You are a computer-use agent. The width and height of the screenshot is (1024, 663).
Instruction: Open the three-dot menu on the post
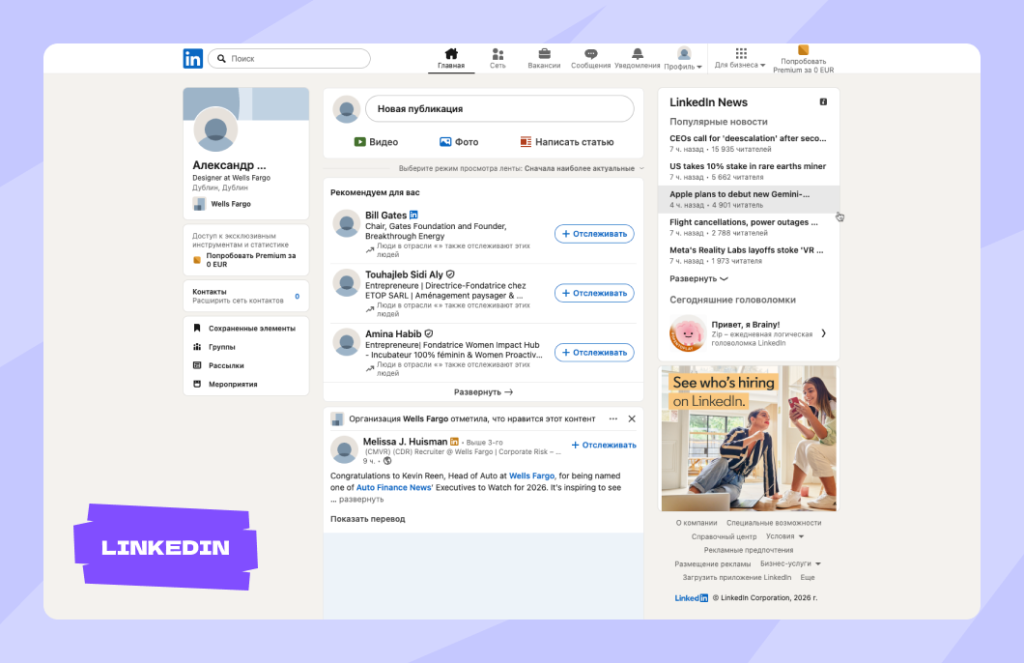point(613,419)
